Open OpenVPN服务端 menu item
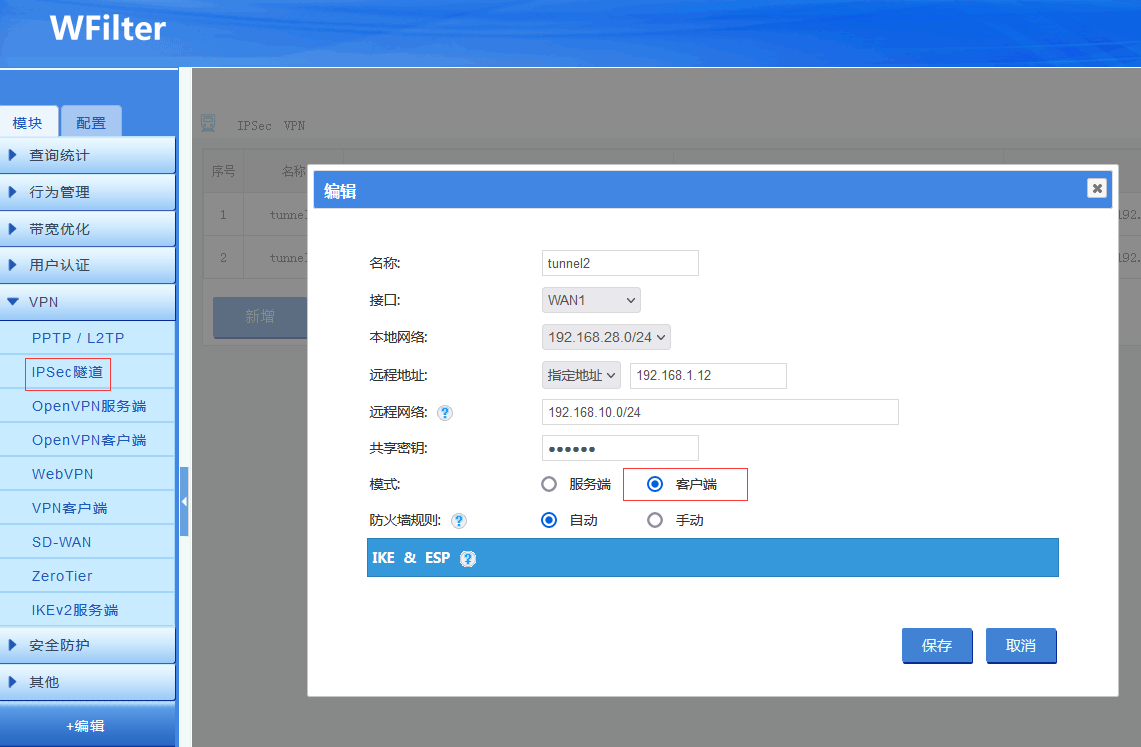Viewport: 1141px width, 747px height. tap(89, 406)
